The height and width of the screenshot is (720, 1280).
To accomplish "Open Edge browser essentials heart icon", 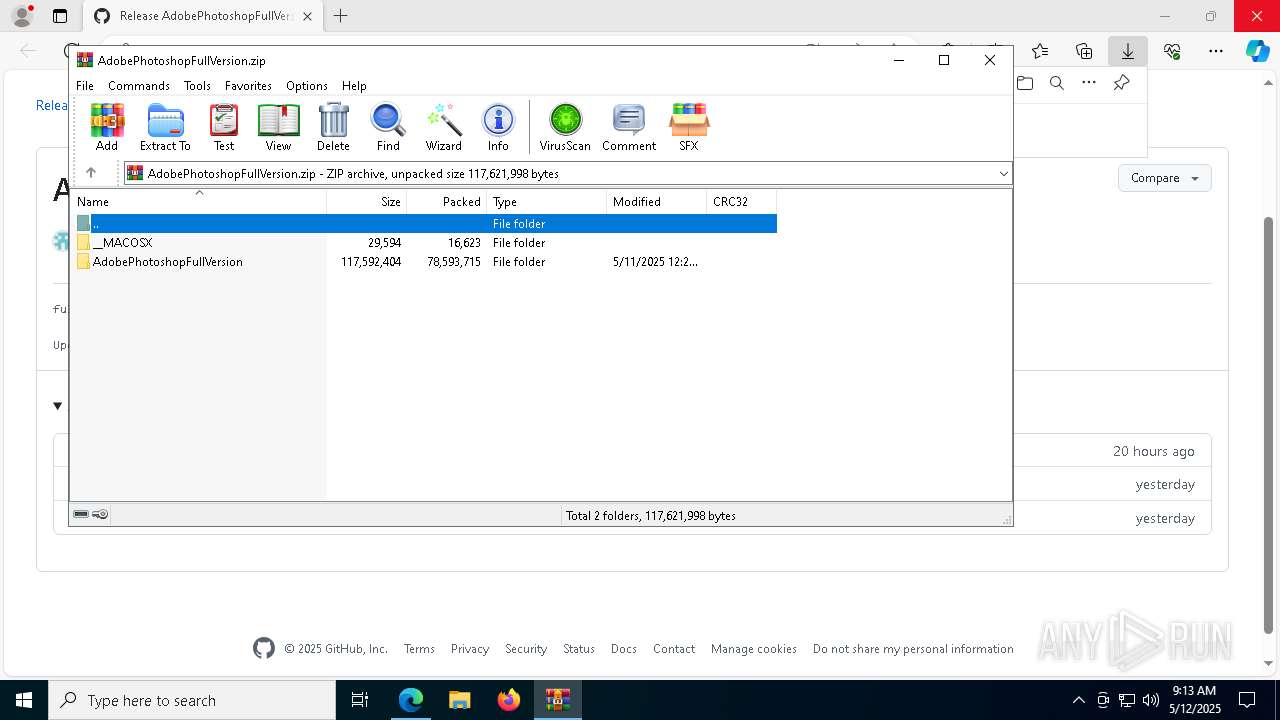I will pos(1172,51).
